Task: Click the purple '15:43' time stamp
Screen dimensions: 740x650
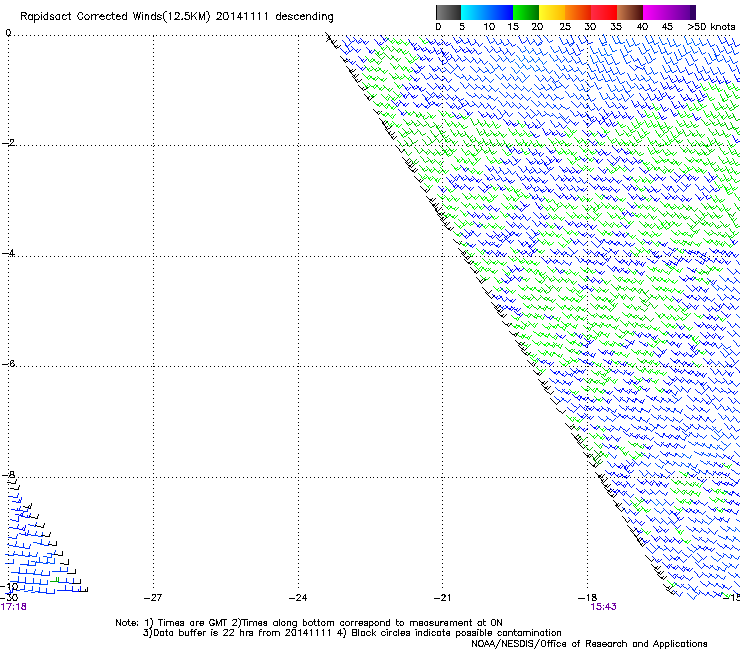Action: point(603,607)
